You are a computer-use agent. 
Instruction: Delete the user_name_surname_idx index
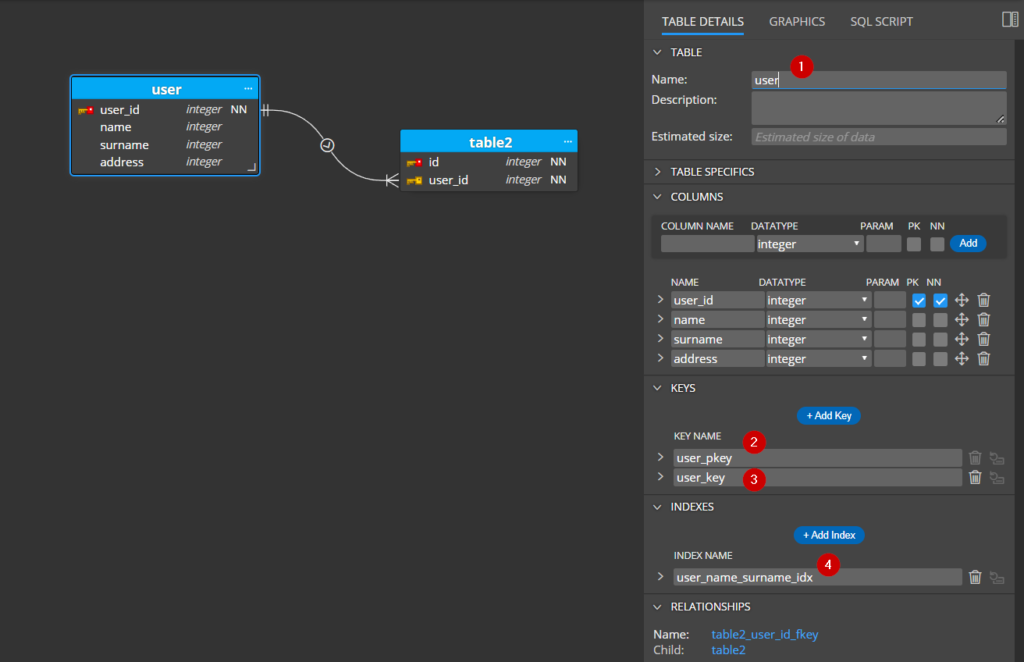tap(975, 578)
